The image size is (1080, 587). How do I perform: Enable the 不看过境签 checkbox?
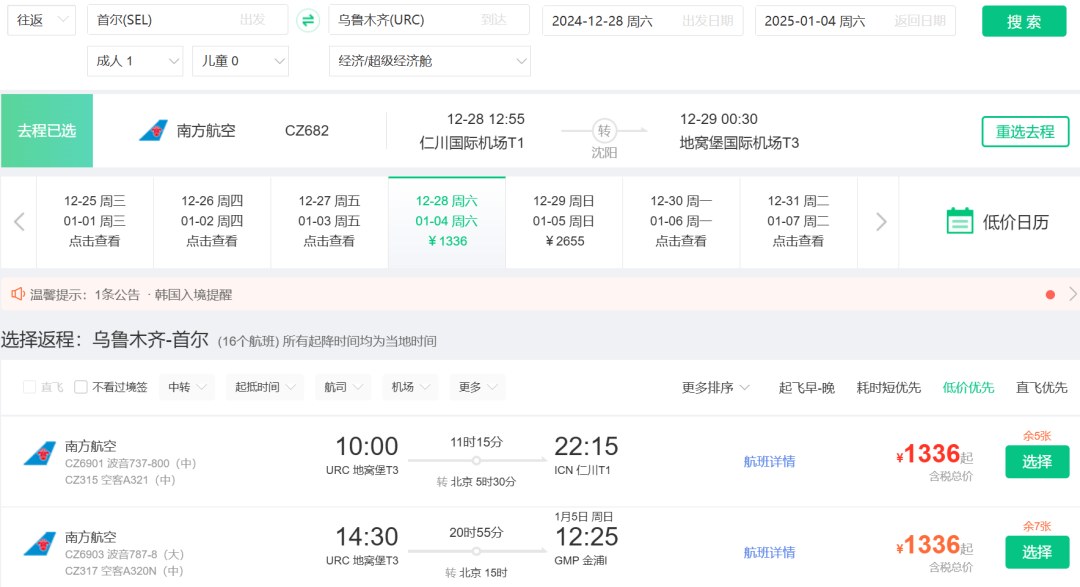[x=81, y=387]
